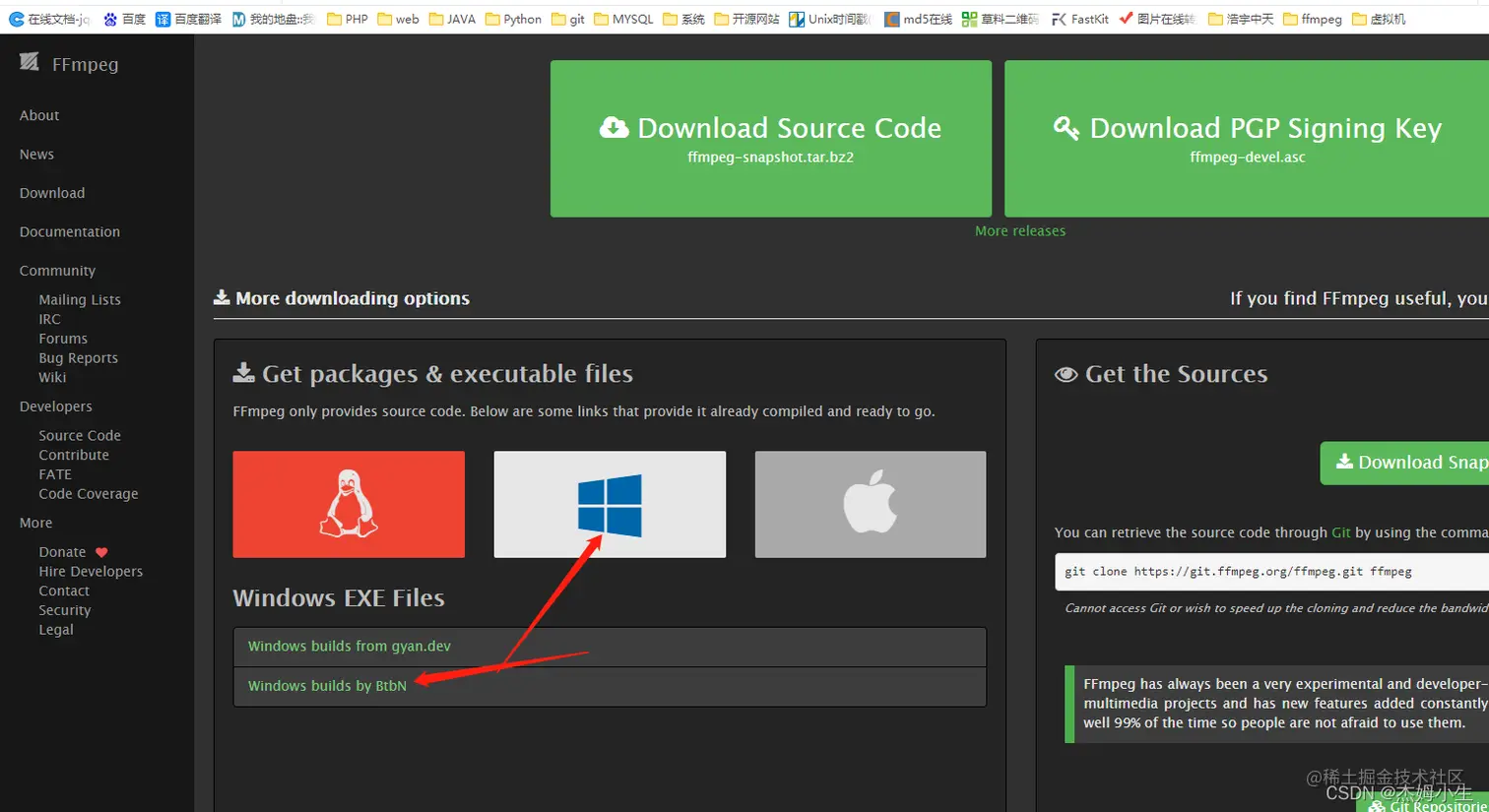This screenshot has height=812, width=1489.
Task: Open the 图片在线转 bookmark
Action: [1157, 19]
